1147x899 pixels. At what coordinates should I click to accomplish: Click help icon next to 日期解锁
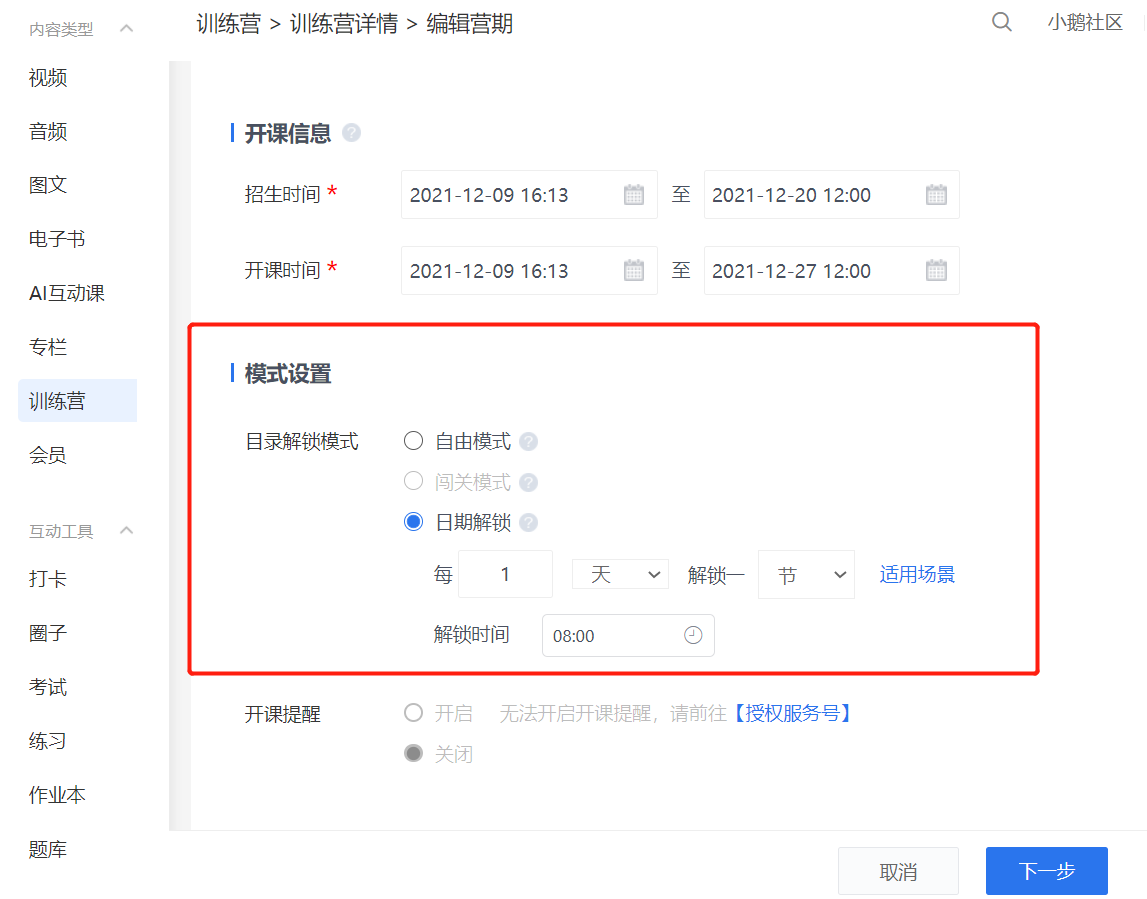528,522
